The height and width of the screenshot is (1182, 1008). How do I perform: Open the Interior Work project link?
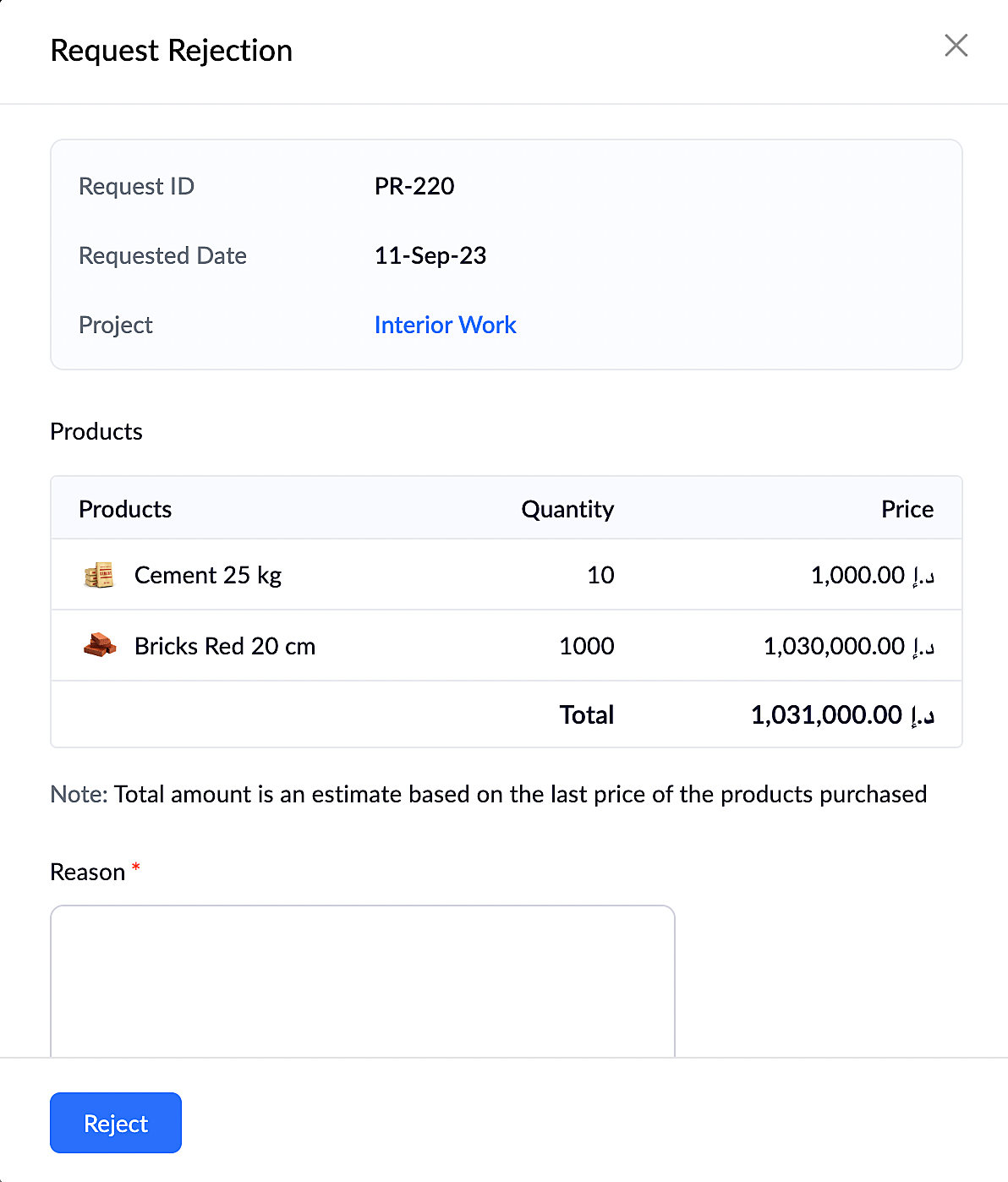[x=445, y=325]
